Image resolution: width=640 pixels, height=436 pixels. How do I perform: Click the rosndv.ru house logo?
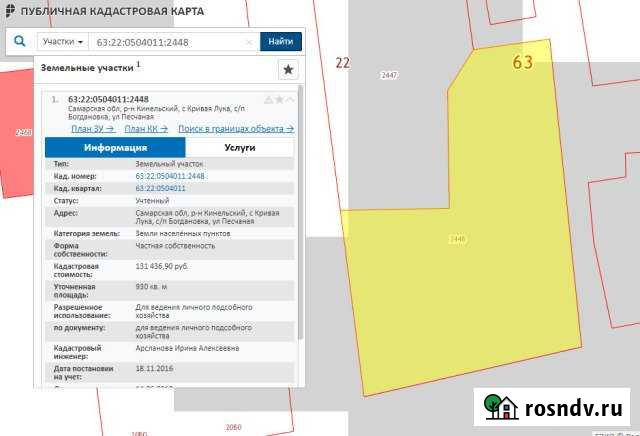tap(500, 407)
